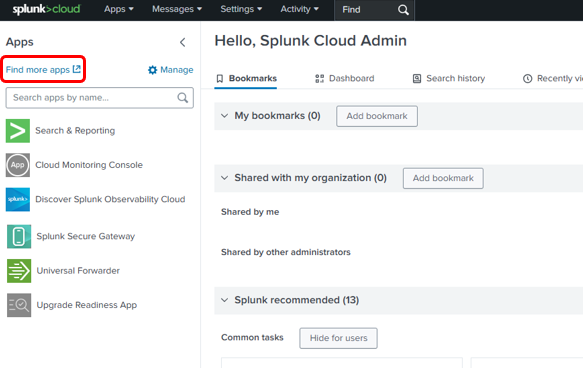
Task: Click Discover Splunk Observability Cloud label
Action: point(110,199)
